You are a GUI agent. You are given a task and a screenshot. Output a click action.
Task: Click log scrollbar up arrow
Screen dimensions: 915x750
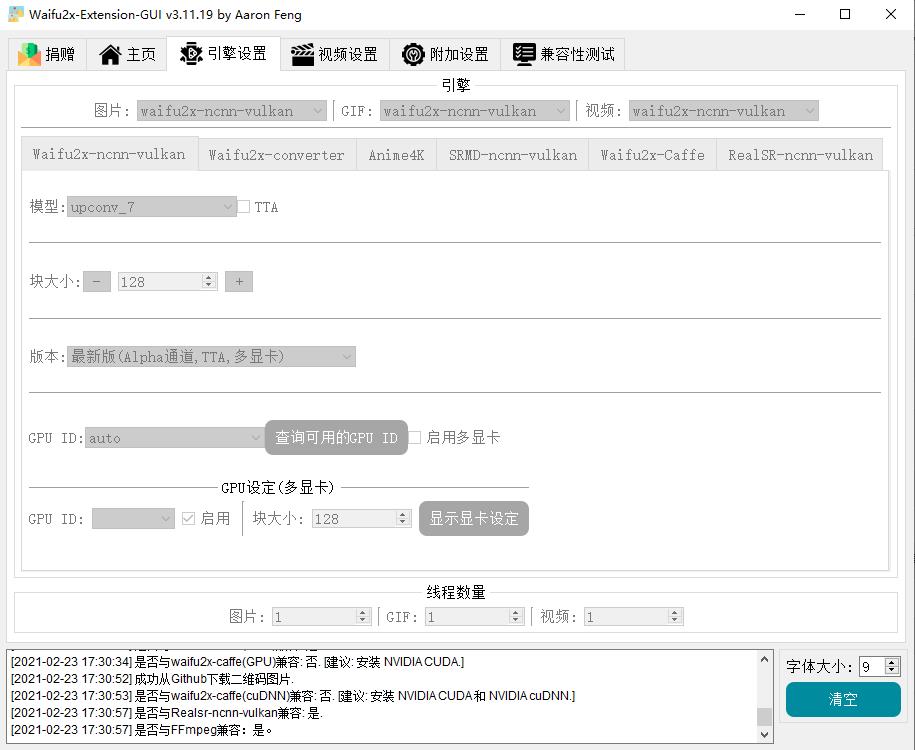click(x=764, y=659)
